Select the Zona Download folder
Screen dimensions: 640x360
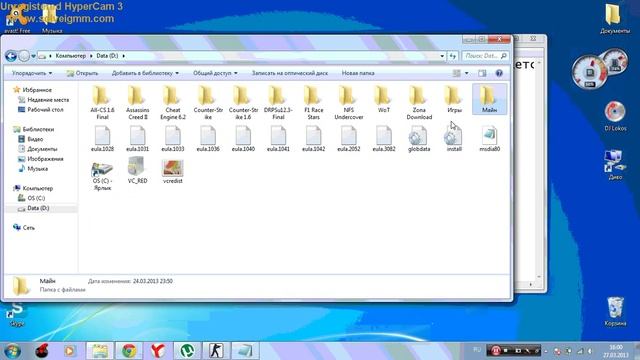click(x=419, y=102)
